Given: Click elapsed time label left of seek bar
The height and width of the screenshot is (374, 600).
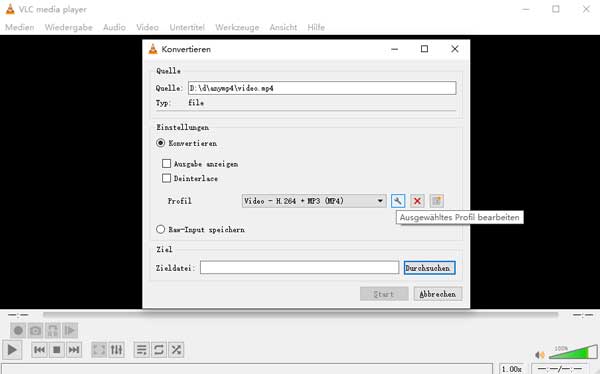Looking at the screenshot, I should [x=18, y=315].
